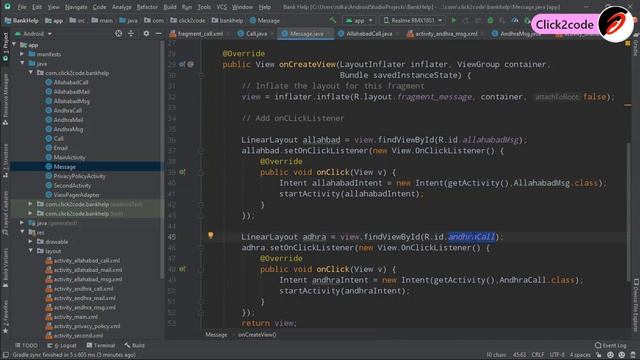Collapse the res folder
640x360 pixels.
point(22,232)
